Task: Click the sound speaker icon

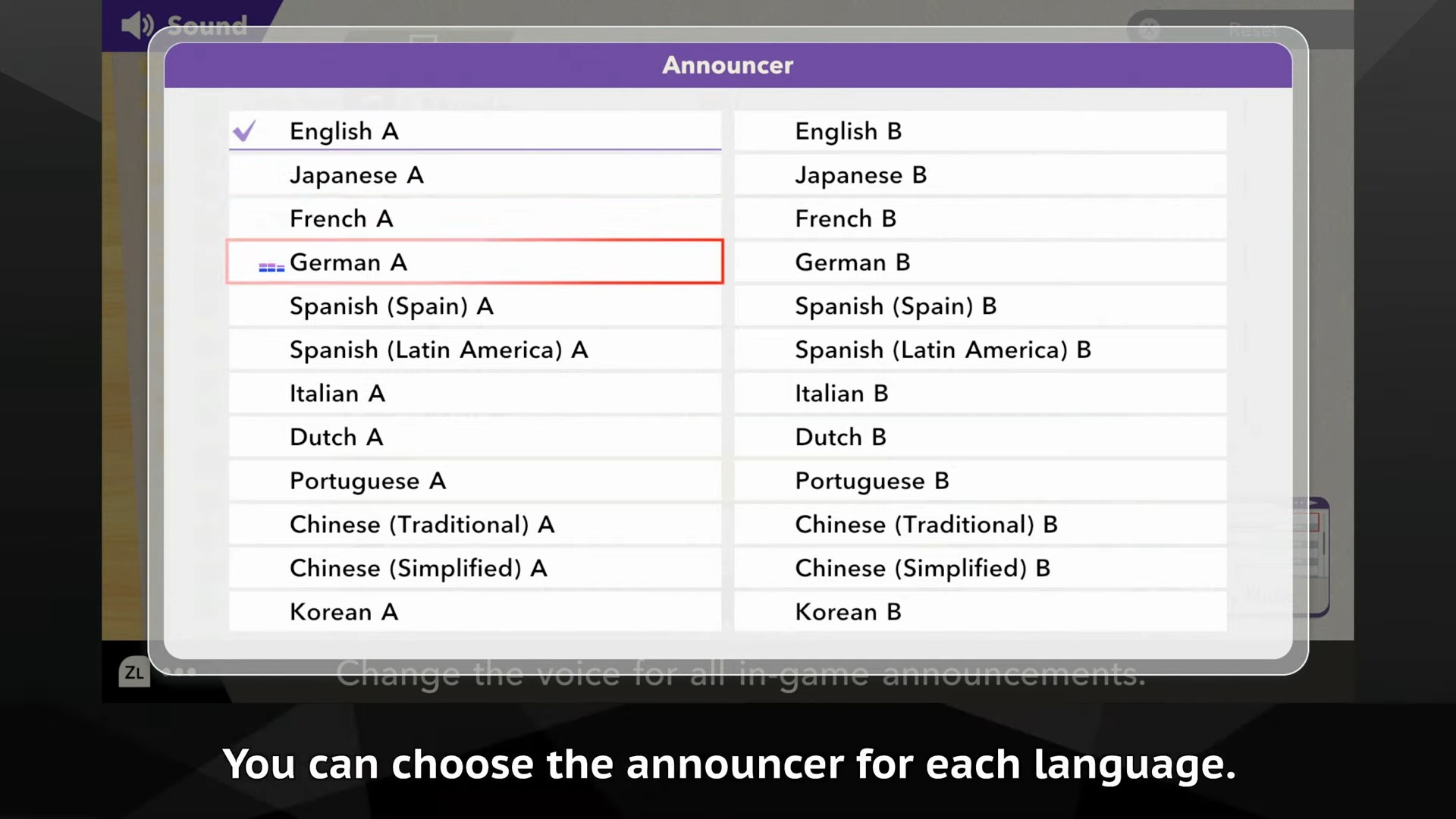Action: coord(137,26)
